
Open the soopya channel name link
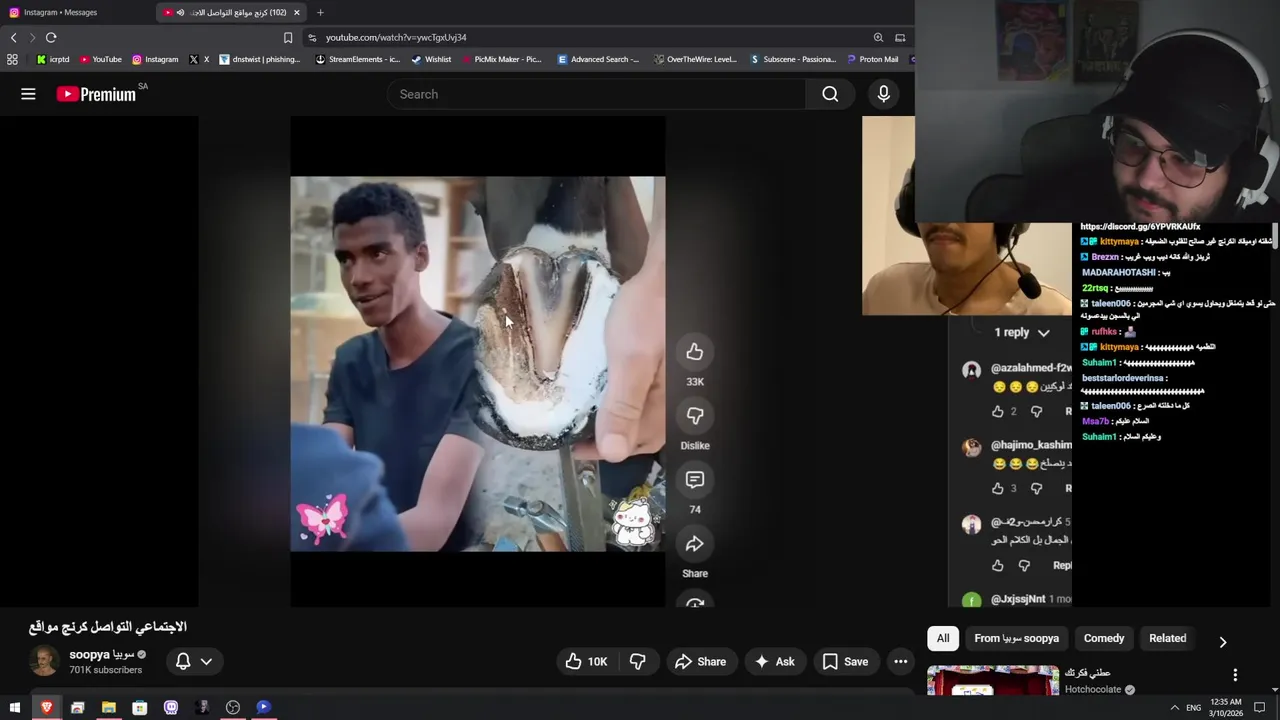(x=101, y=654)
